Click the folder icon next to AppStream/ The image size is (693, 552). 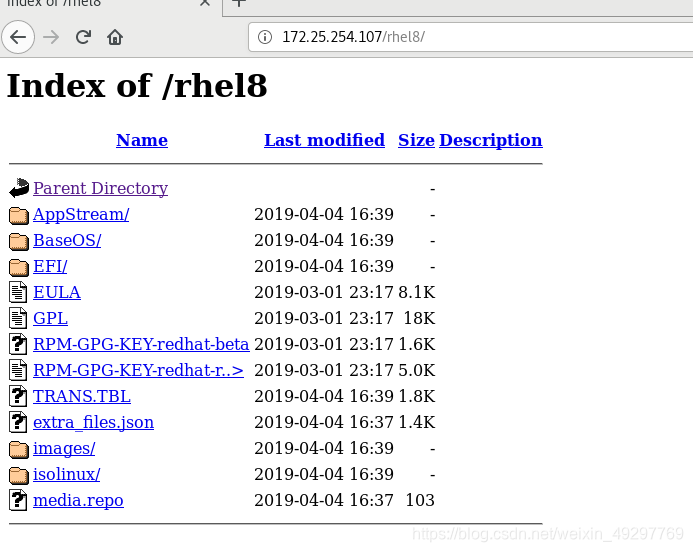pos(19,215)
